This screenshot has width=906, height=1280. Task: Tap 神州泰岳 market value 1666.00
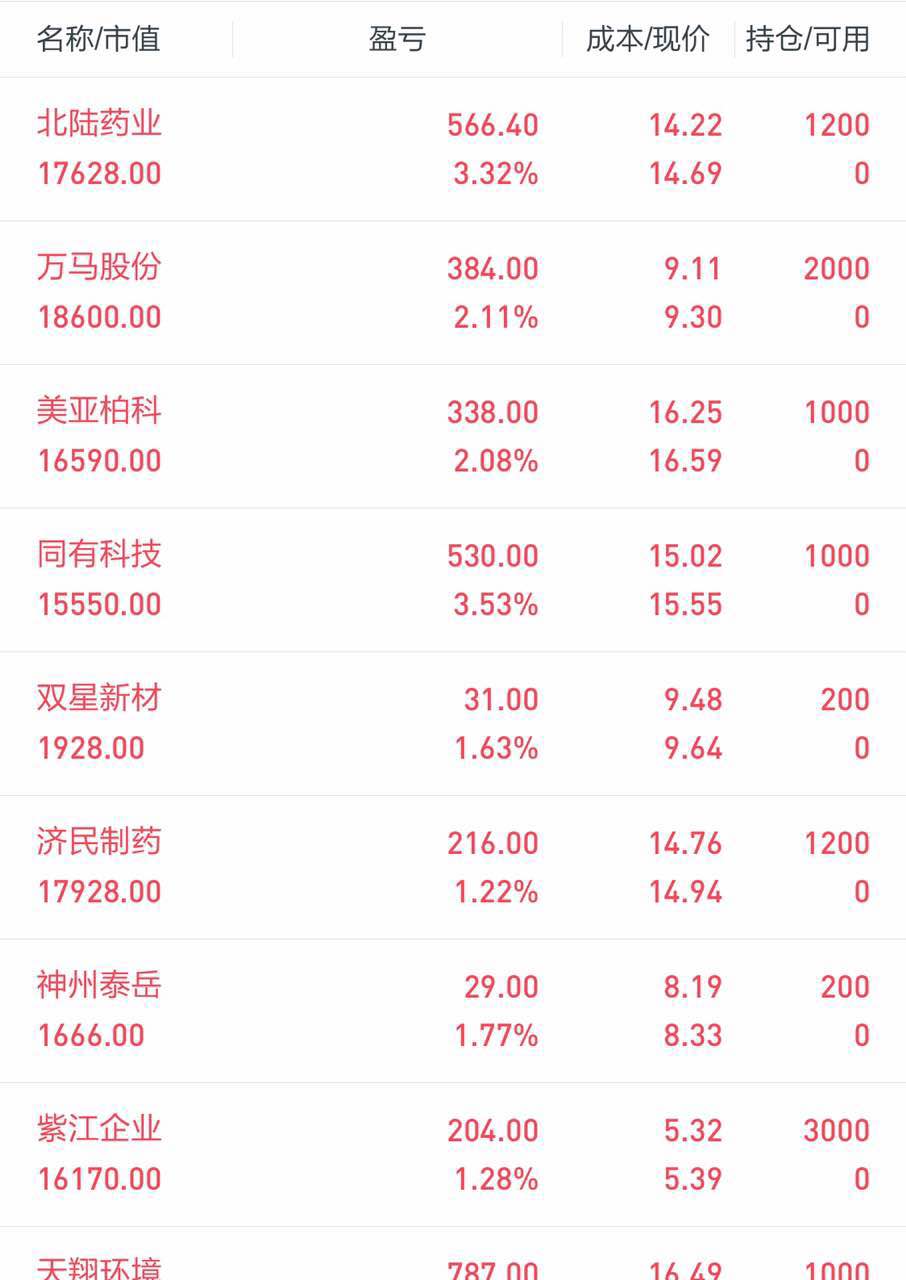click(91, 1035)
